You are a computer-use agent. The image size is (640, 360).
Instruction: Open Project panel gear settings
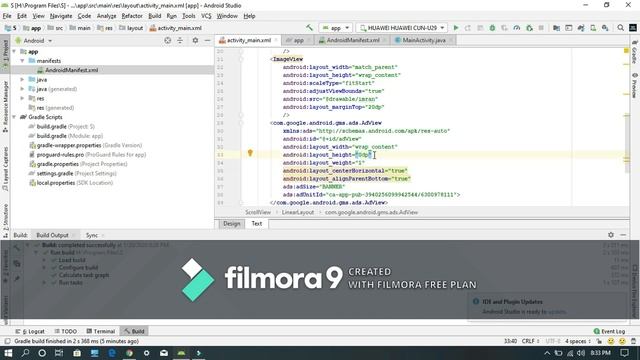click(x=195, y=40)
